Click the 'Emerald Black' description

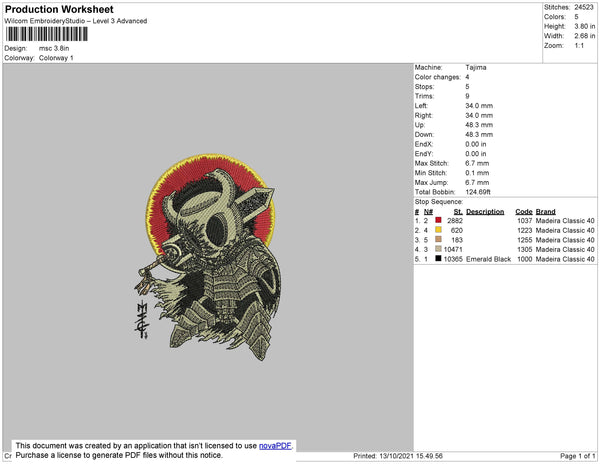pyautogui.click(x=489, y=259)
